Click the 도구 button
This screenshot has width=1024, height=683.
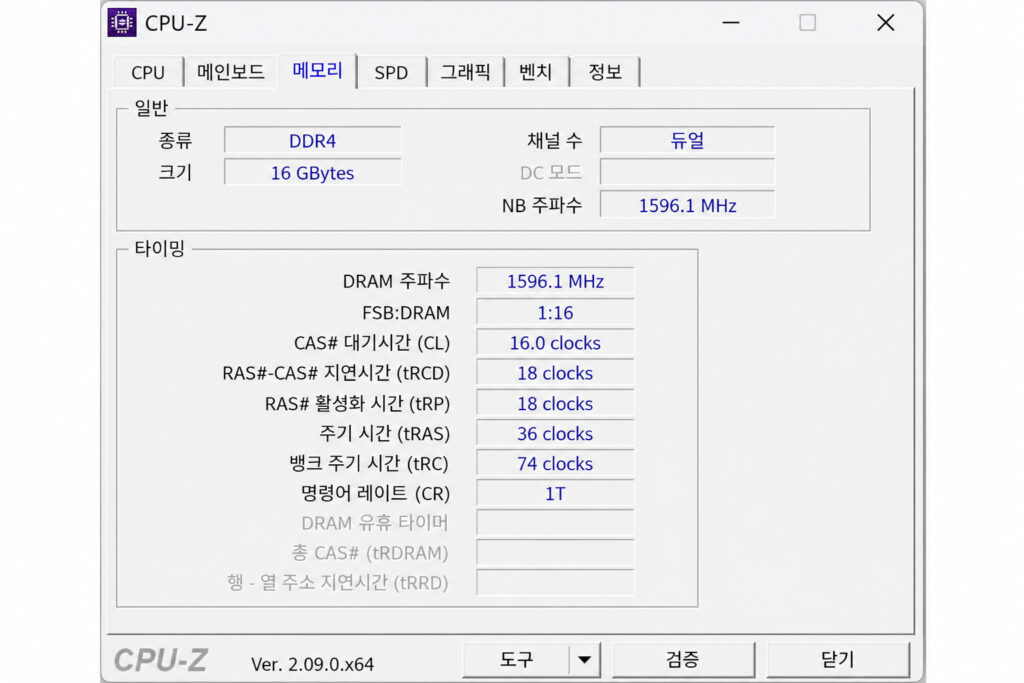point(516,659)
